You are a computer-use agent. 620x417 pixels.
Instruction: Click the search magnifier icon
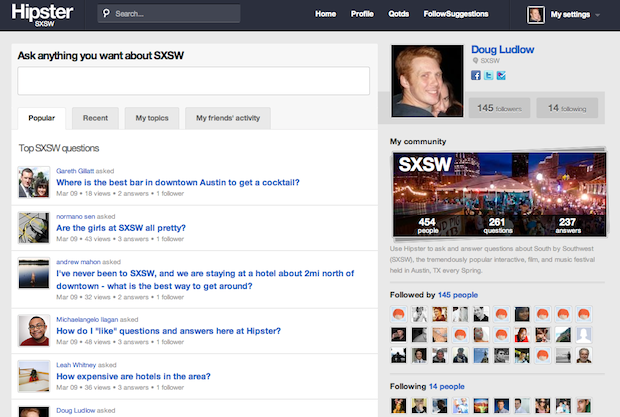click(x=108, y=15)
